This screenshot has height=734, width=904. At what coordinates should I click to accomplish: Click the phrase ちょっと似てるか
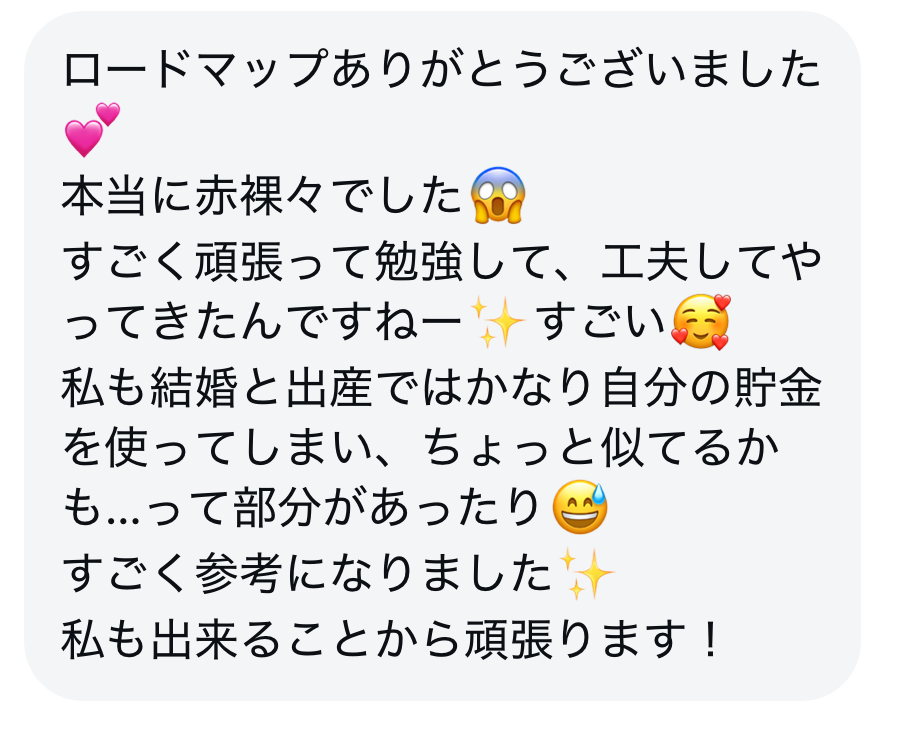click(x=601, y=448)
